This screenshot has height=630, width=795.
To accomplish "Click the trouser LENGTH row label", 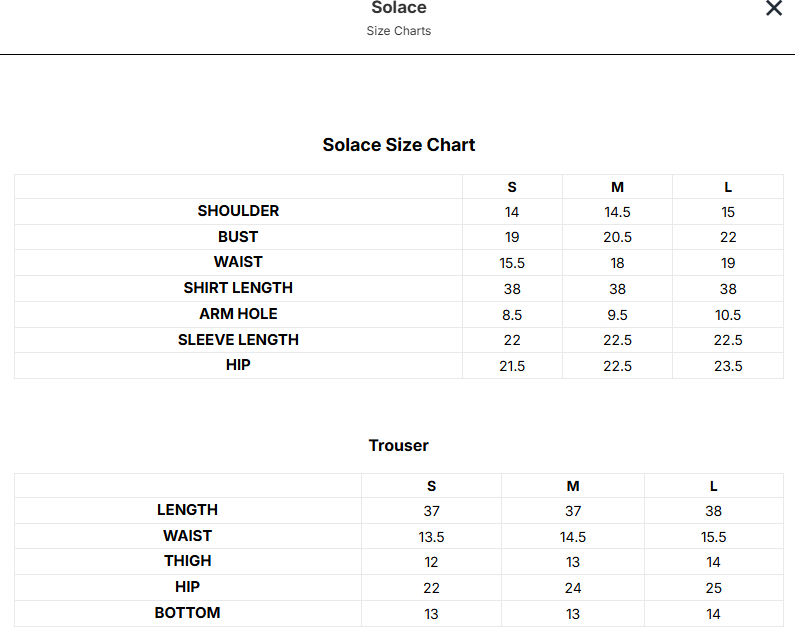I will (x=187, y=510).
